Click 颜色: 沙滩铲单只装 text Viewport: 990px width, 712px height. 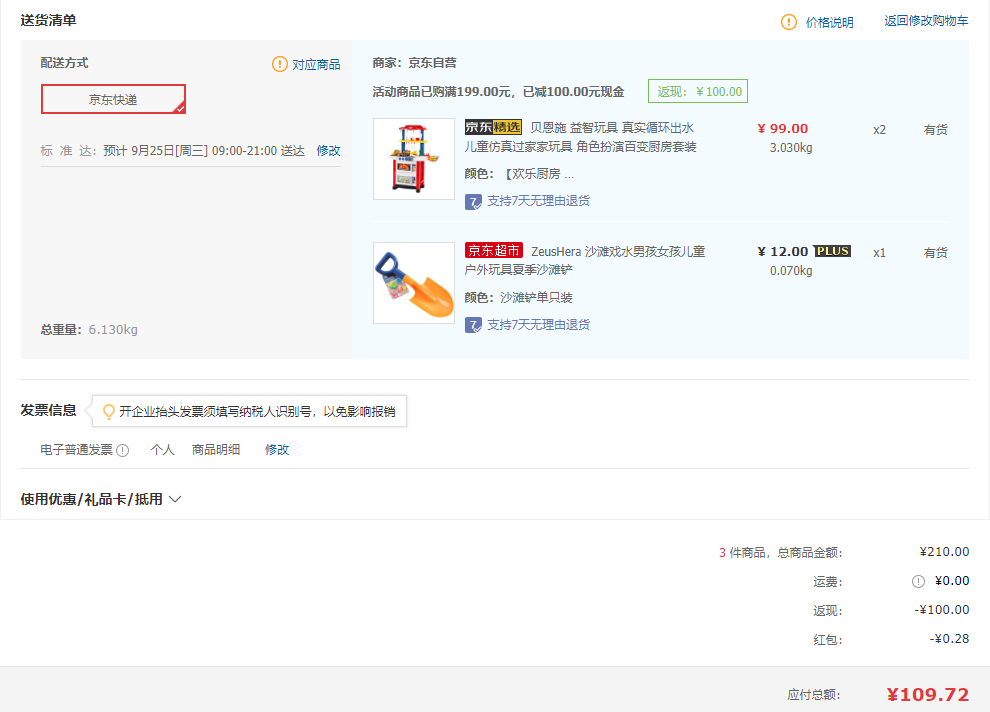tap(518, 297)
